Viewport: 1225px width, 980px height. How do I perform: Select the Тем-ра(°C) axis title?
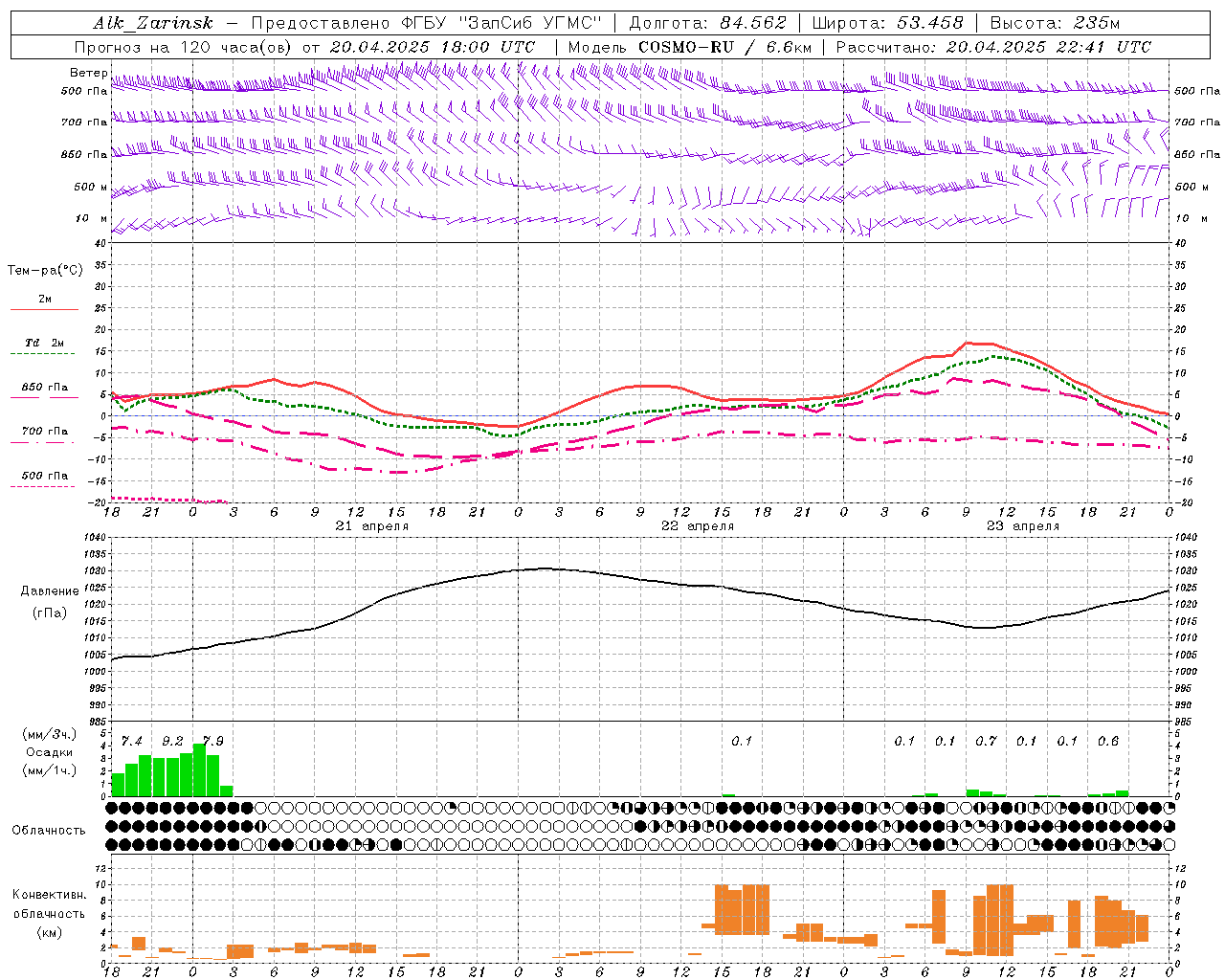point(45,271)
